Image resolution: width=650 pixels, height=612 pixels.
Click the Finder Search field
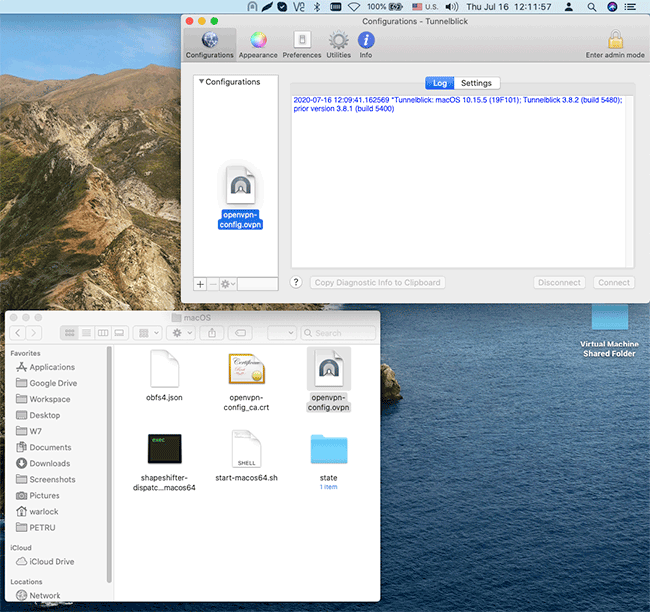click(x=338, y=333)
